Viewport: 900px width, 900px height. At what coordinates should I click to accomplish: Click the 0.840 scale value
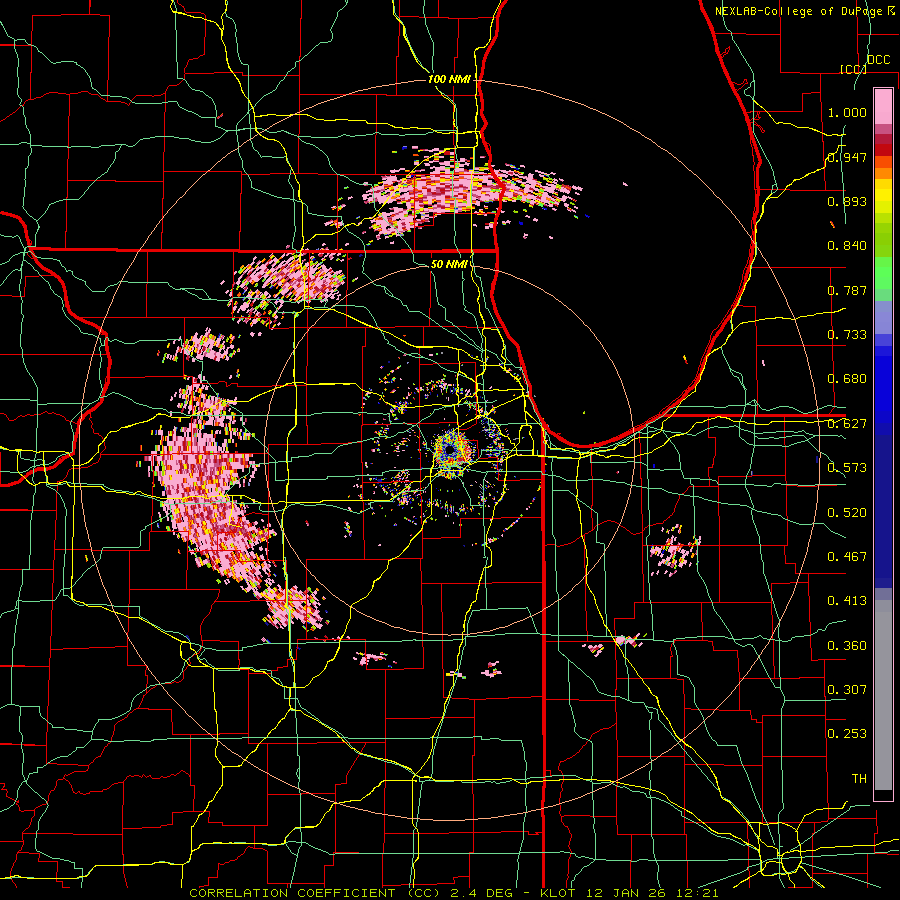847,246
